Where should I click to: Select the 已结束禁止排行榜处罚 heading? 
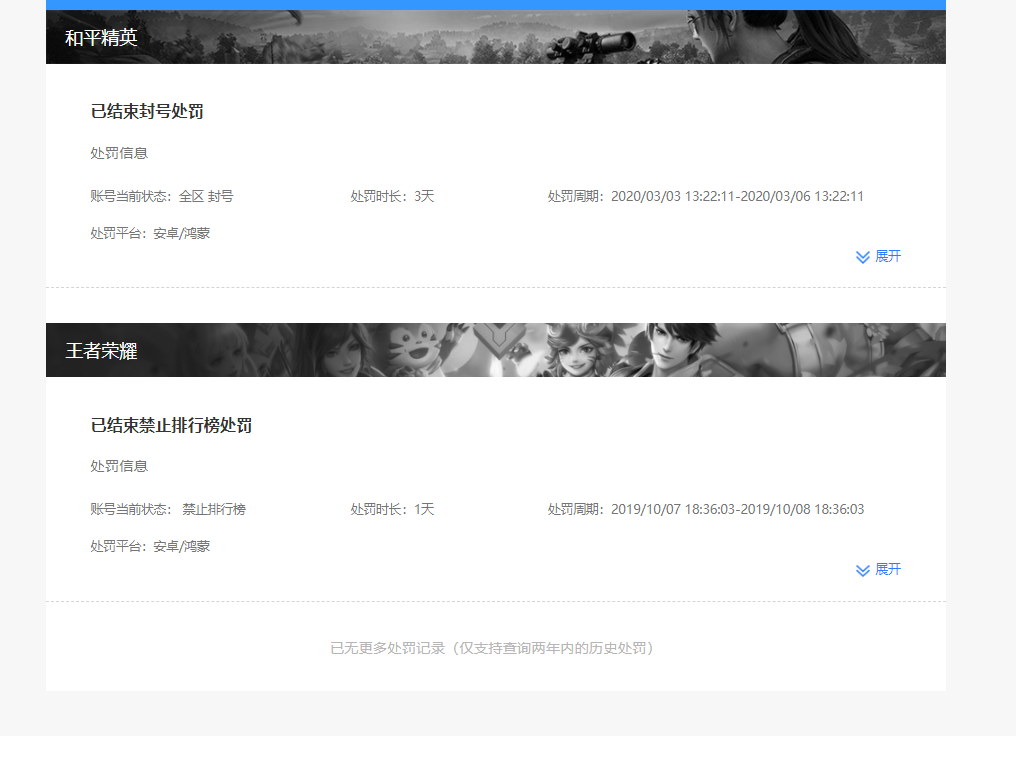171,425
